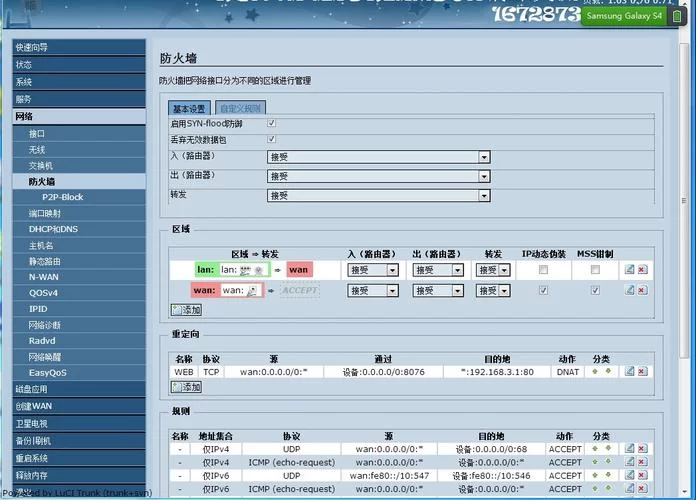Click the page vertical scrollbar

click(684, 200)
